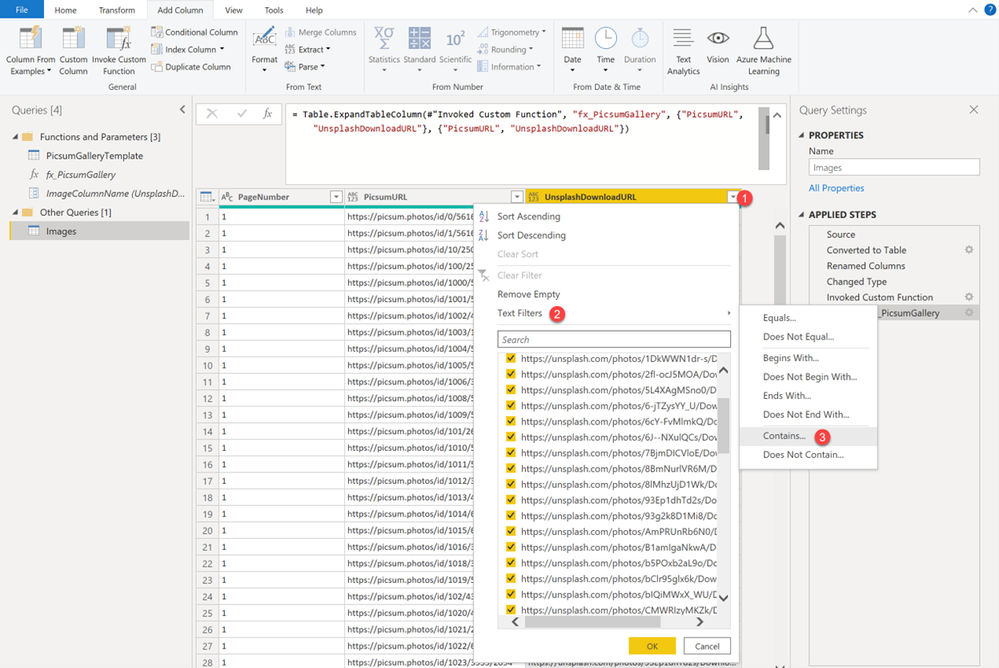Screen dimensions: 999x668
Task: Click table selector icon in grid corner
Action: (206, 197)
